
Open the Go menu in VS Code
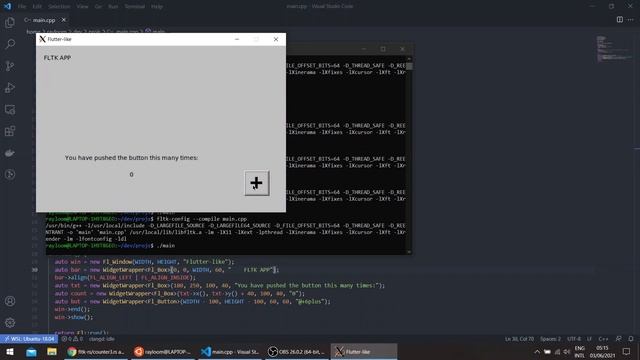98,7
